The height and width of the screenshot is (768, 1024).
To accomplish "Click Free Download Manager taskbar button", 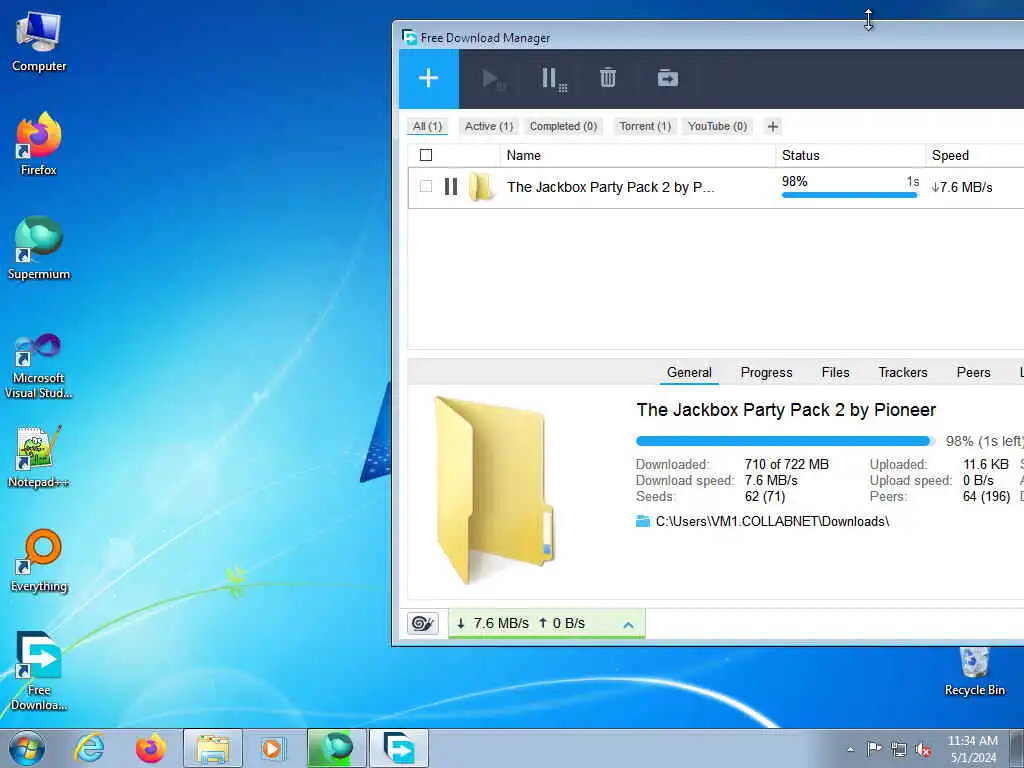I will pyautogui.click(x=398, y=748).
